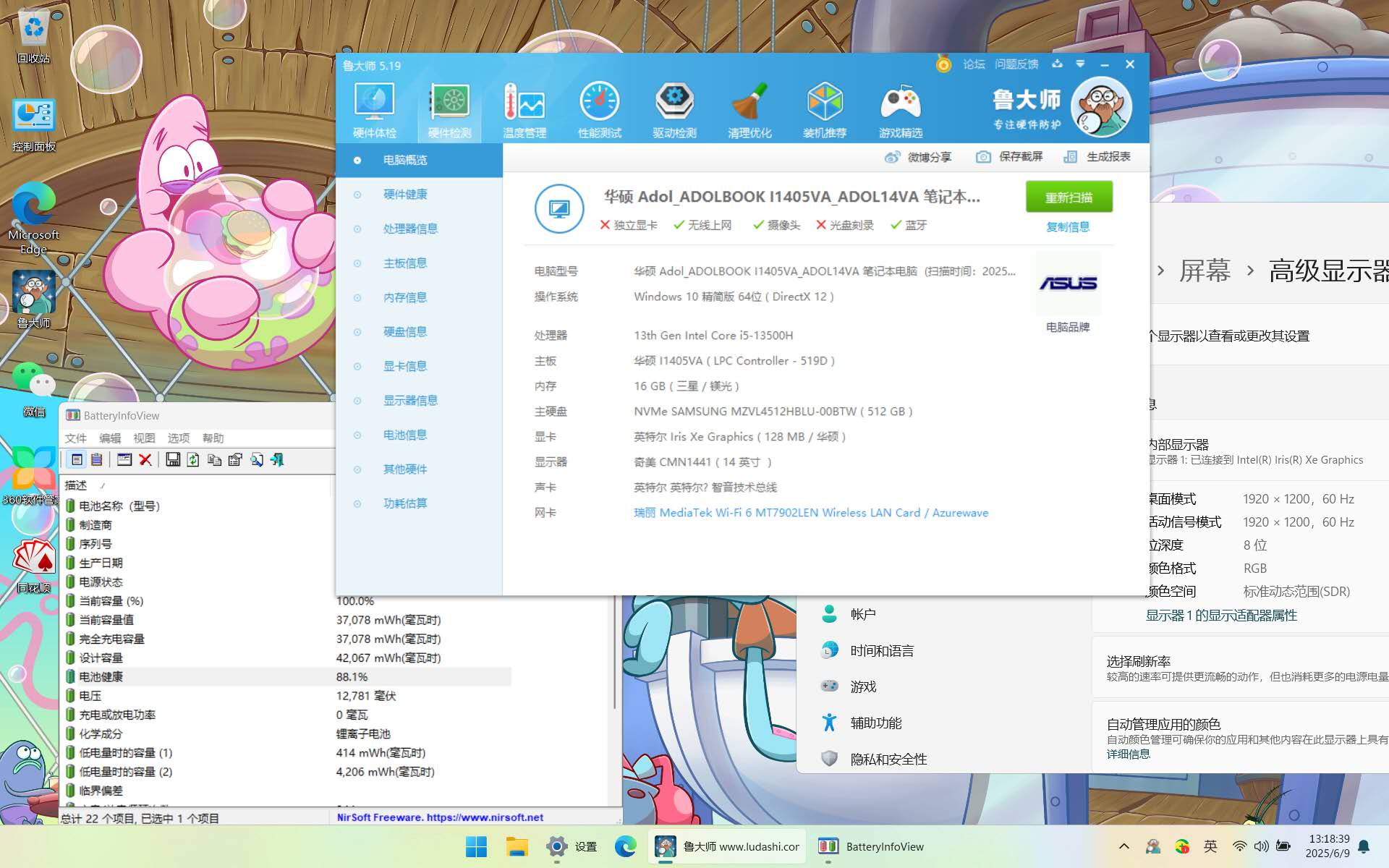Click the gold medal icon in Ludashi title bar
The image size is (1389, 868).
click(943, 64)
